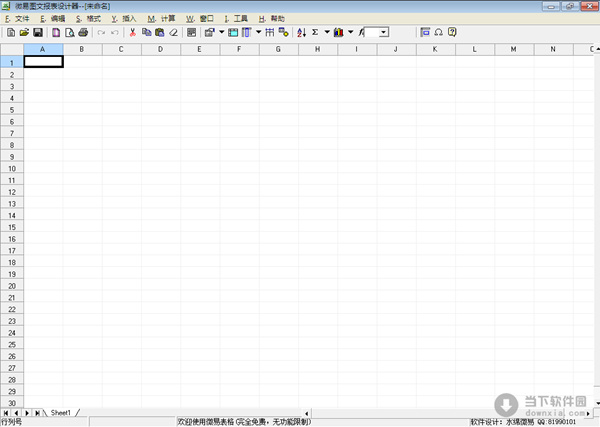Cut selection with the scissors icon
This screenshot has width=600, height=427.
pos(132,32)
